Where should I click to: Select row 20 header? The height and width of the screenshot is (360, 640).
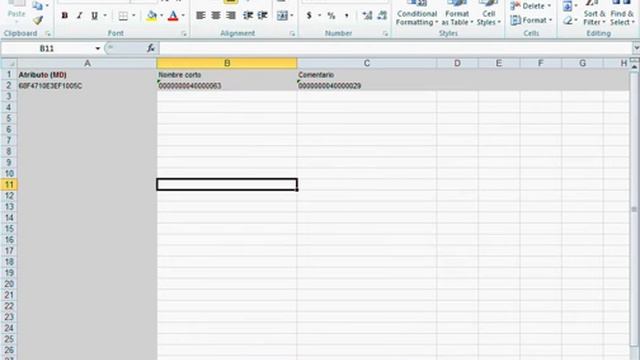point(9,284)
